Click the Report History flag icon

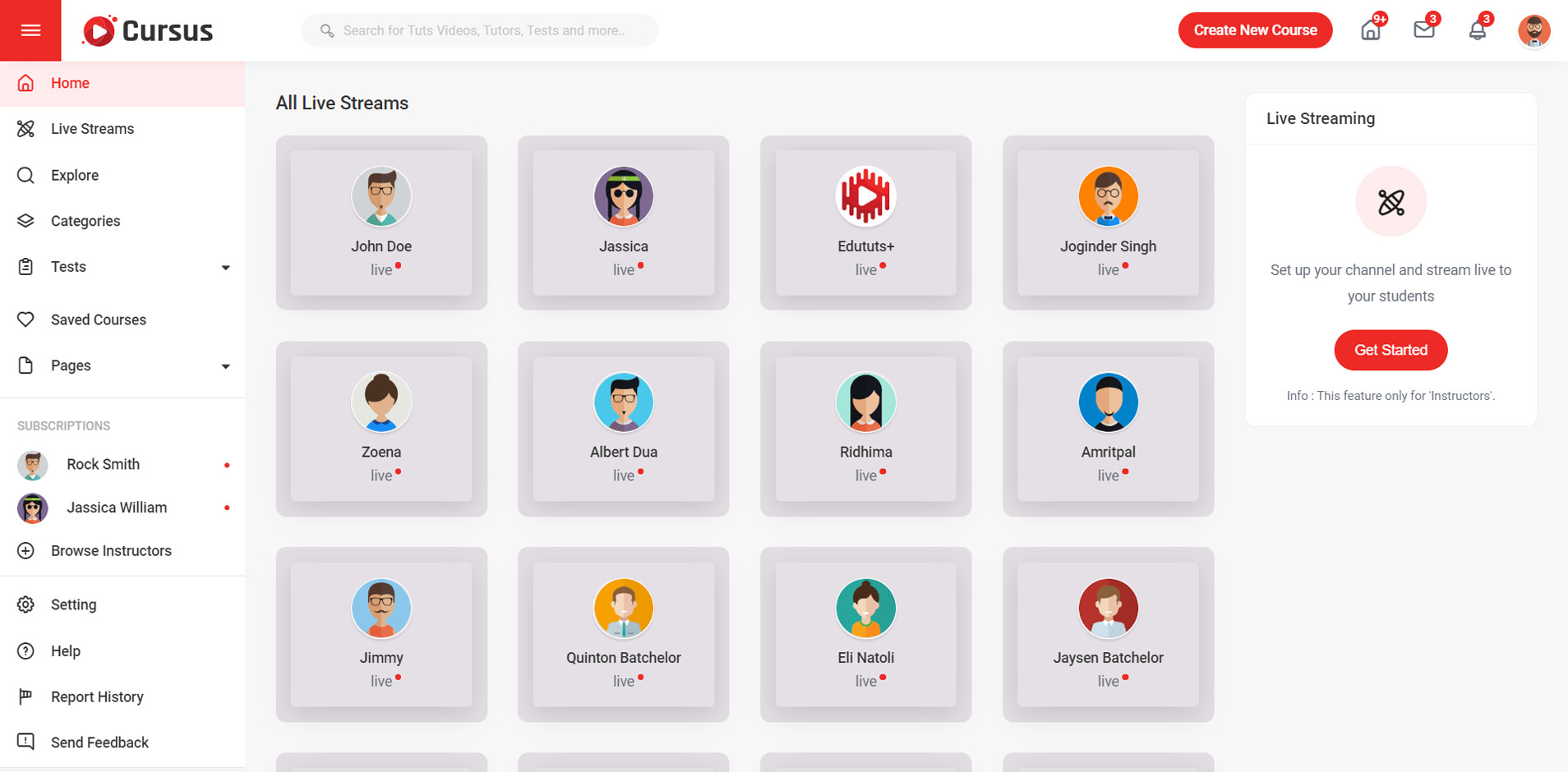[x=26, y=696]
